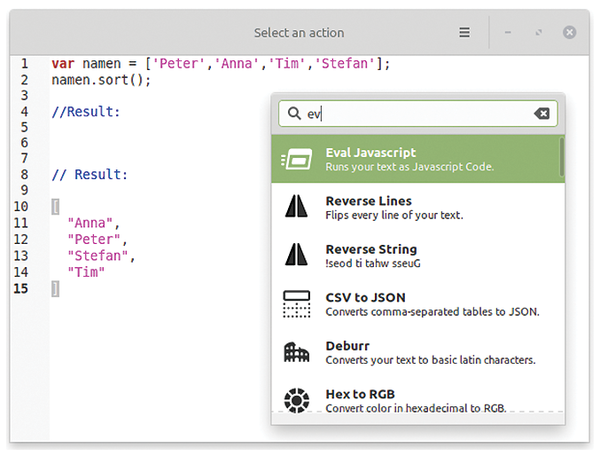Click the Eval Javascript window icon
This screenshot has width=600, height=456.
pyautogui.click(x=297, y=159)
